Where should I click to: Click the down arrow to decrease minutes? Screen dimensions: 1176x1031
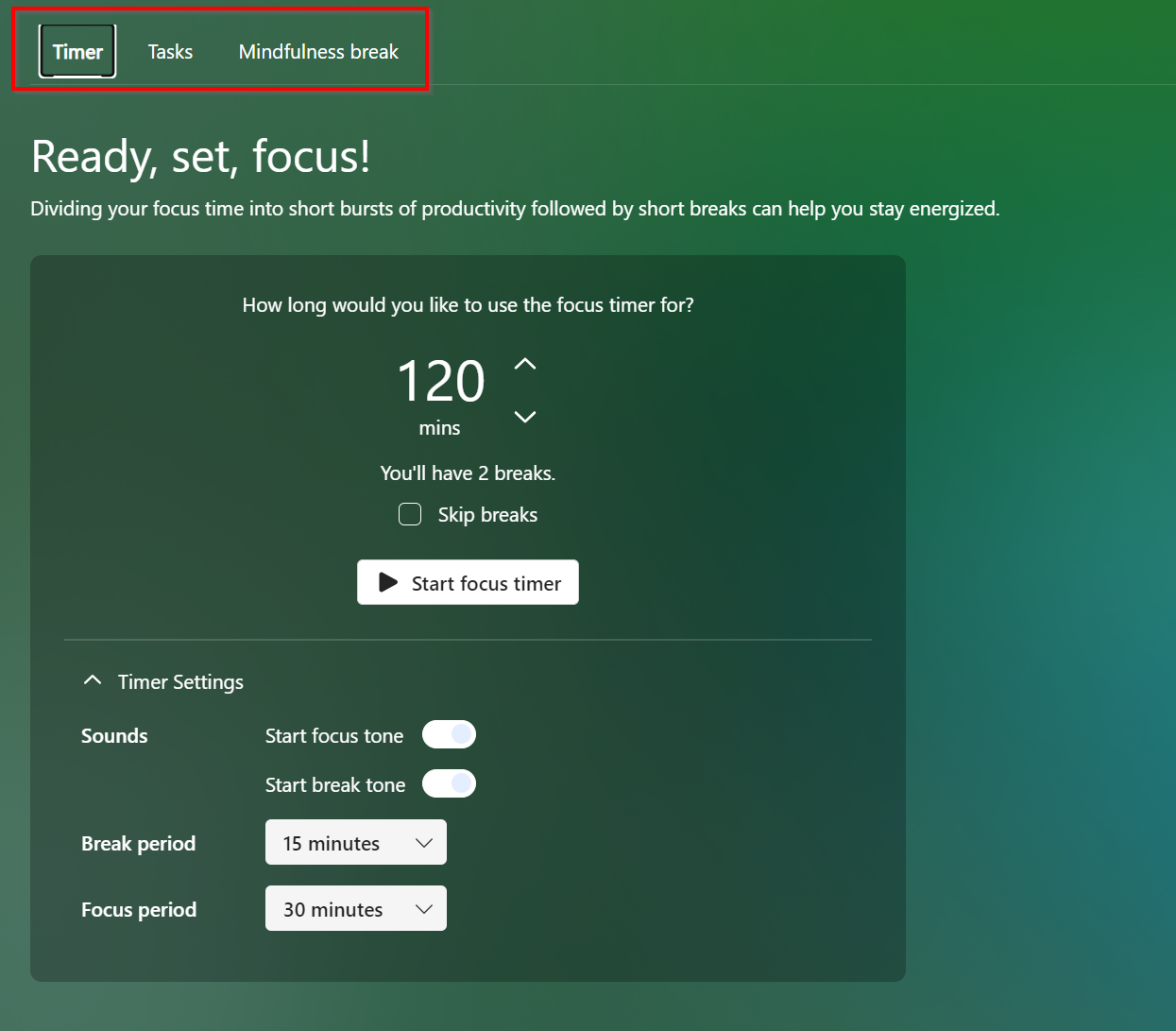pyautogui.click(x=524, y=416)
